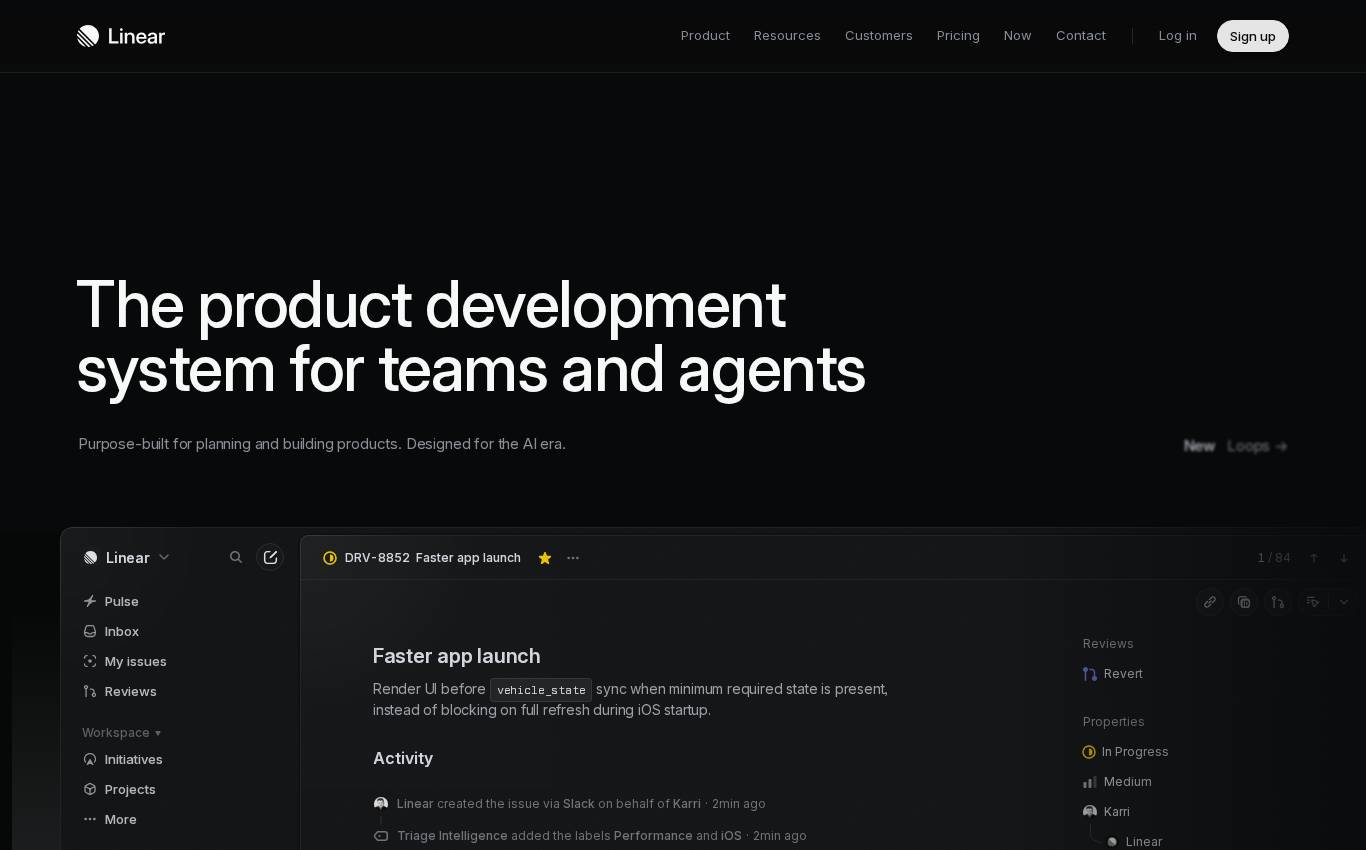The image size is (1366, 850).
Task: Open Pulse in the app sidebar
Action: 111,601
